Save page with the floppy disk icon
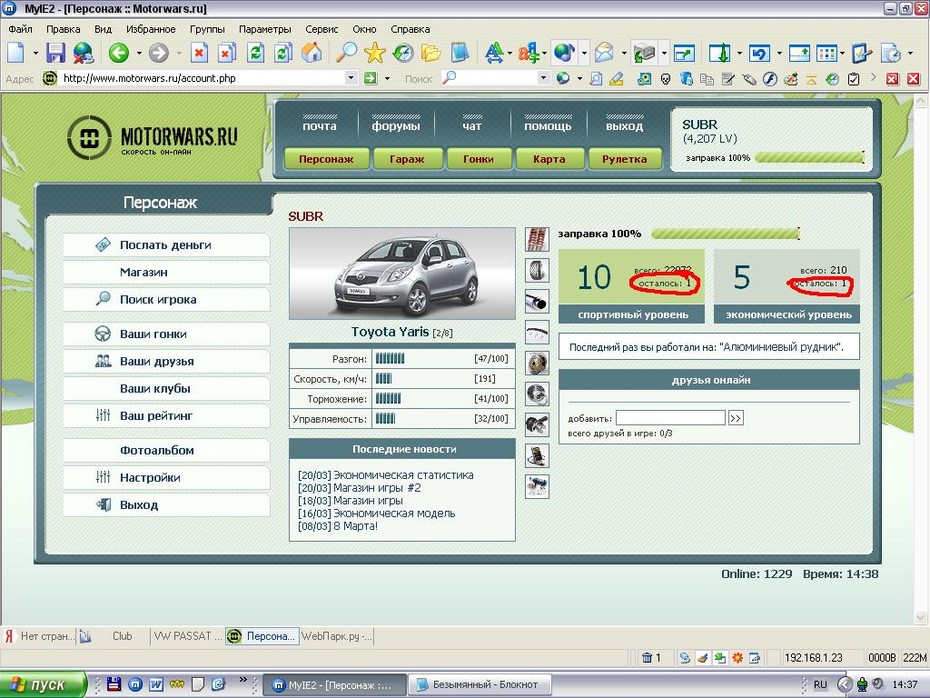Screen dimensions: 930x698 (x=56, y=53)
